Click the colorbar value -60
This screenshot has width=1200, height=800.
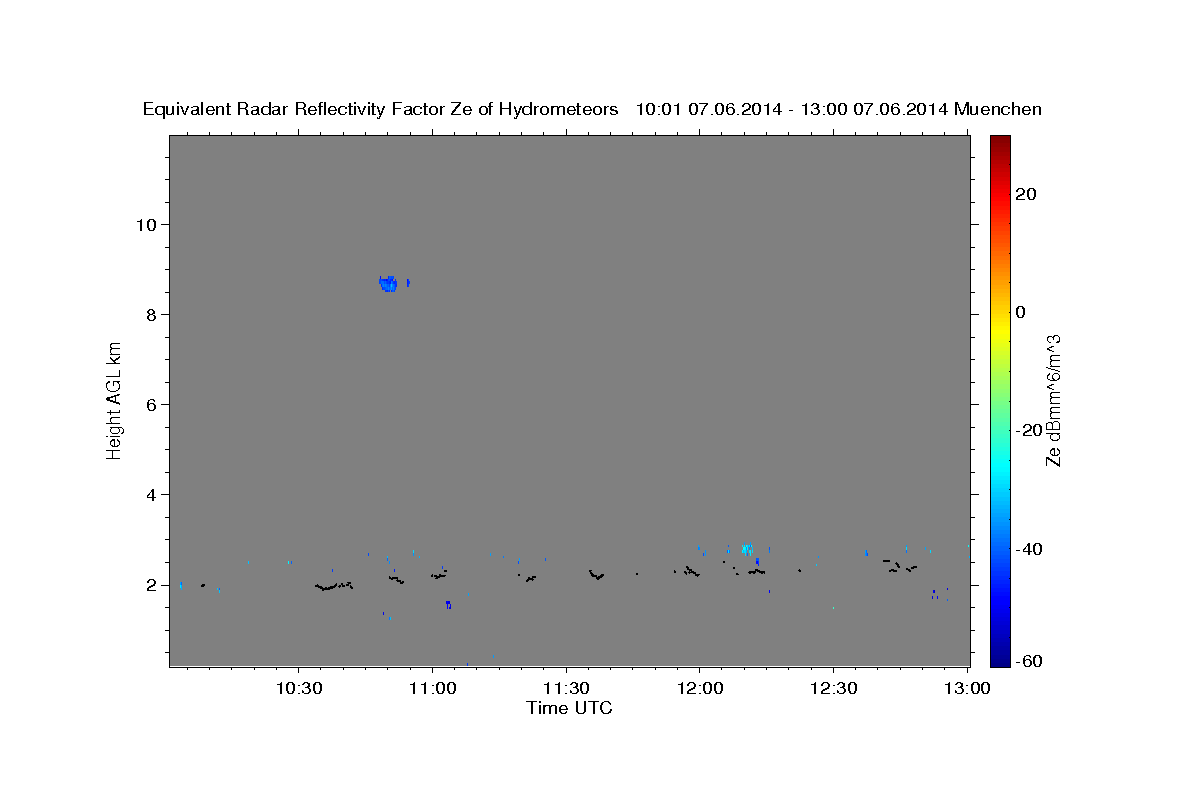click(x=1028, y=661)
